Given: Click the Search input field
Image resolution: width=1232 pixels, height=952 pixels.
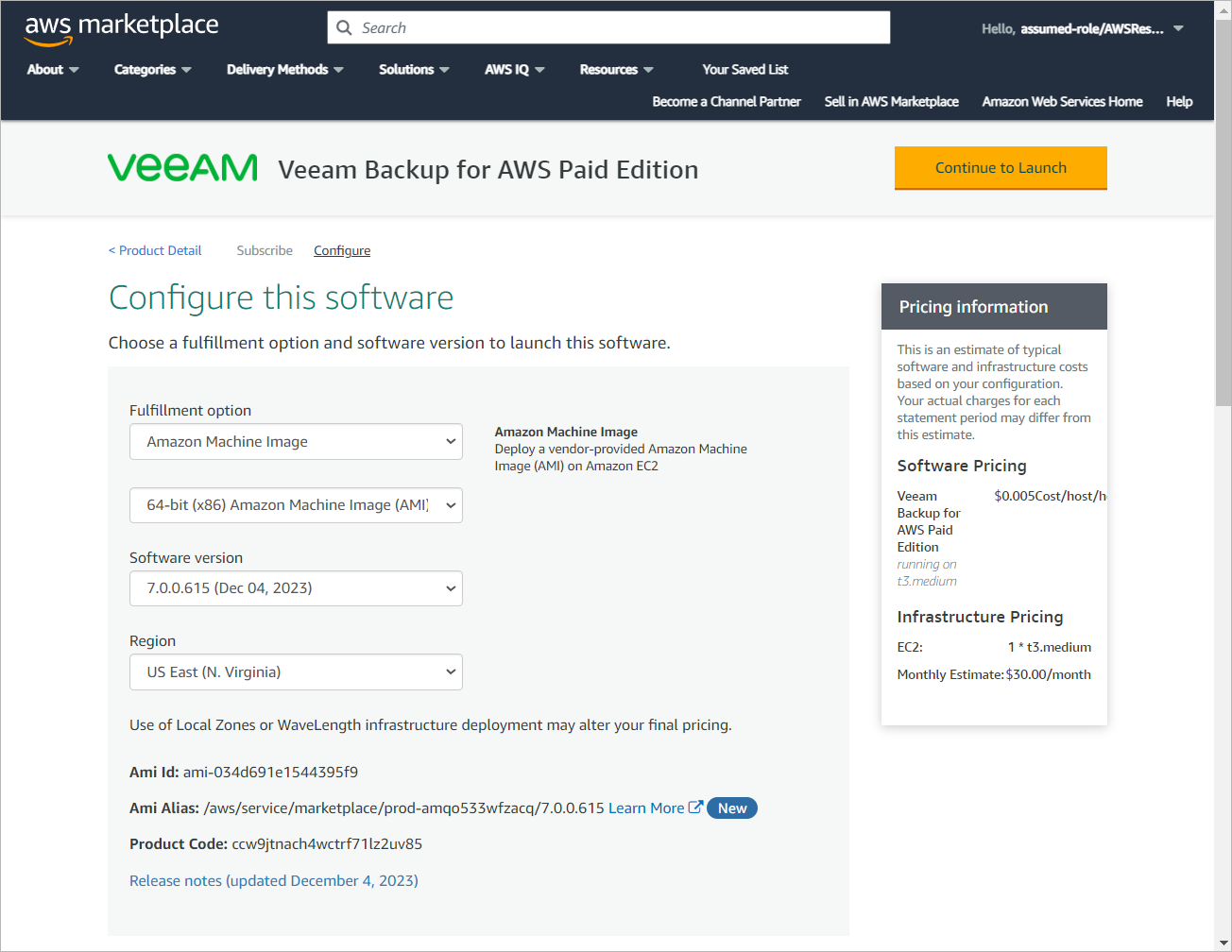Looking at the screenshot, I should point(608,27).
